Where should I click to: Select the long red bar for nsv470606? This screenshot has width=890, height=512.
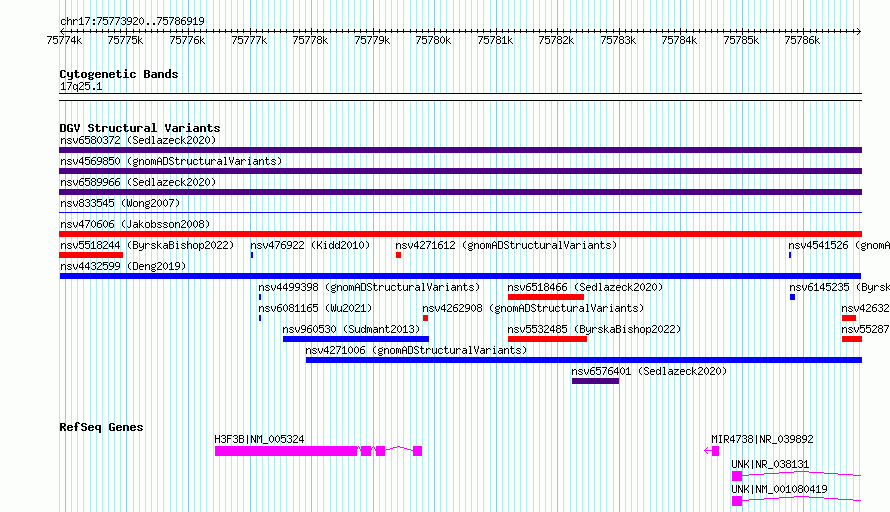(x=460, y=234)
